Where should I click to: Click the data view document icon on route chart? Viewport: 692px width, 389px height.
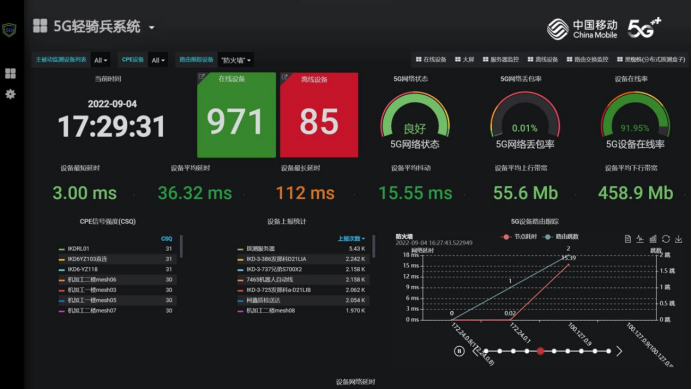(628, 239)
